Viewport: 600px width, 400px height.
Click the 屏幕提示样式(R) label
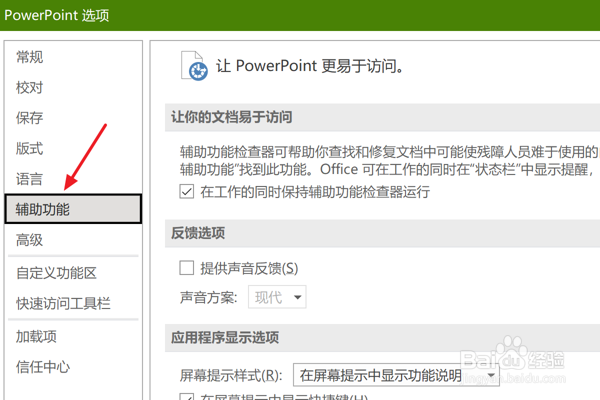click(231, 376)
